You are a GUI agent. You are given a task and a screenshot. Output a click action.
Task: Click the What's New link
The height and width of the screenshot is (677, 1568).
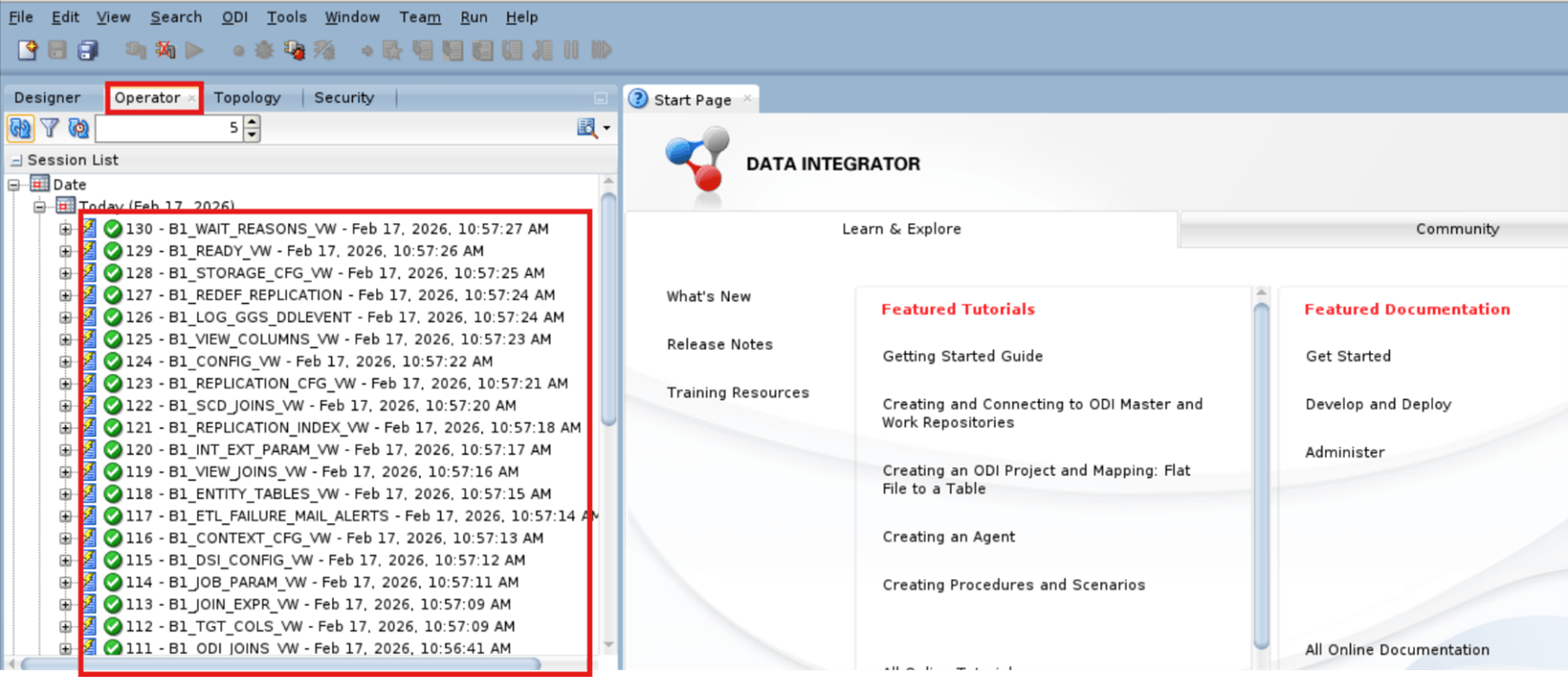pos(709,297)
